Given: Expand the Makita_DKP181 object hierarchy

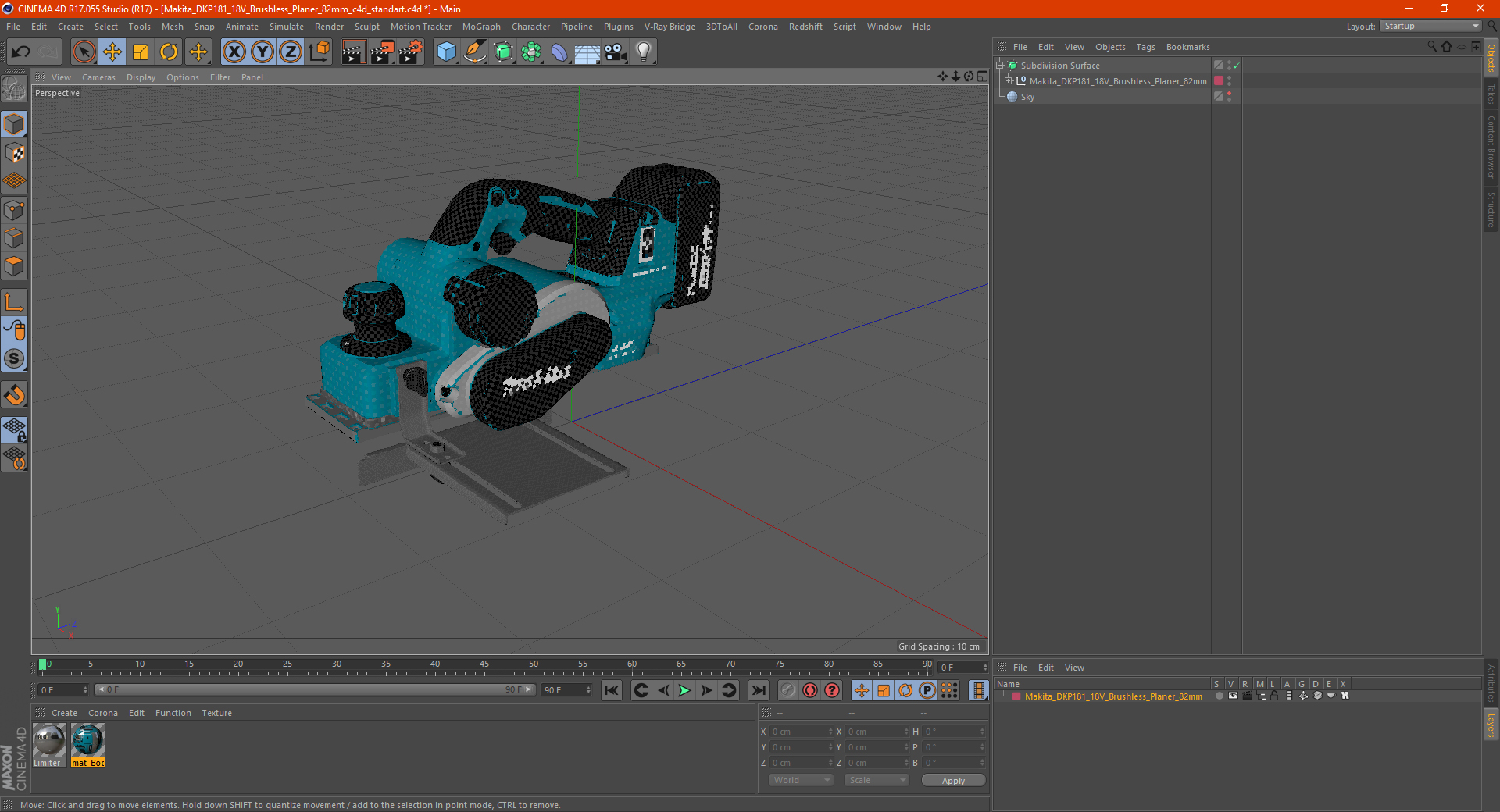Looking at the screenshot, I should [1009, 81].
